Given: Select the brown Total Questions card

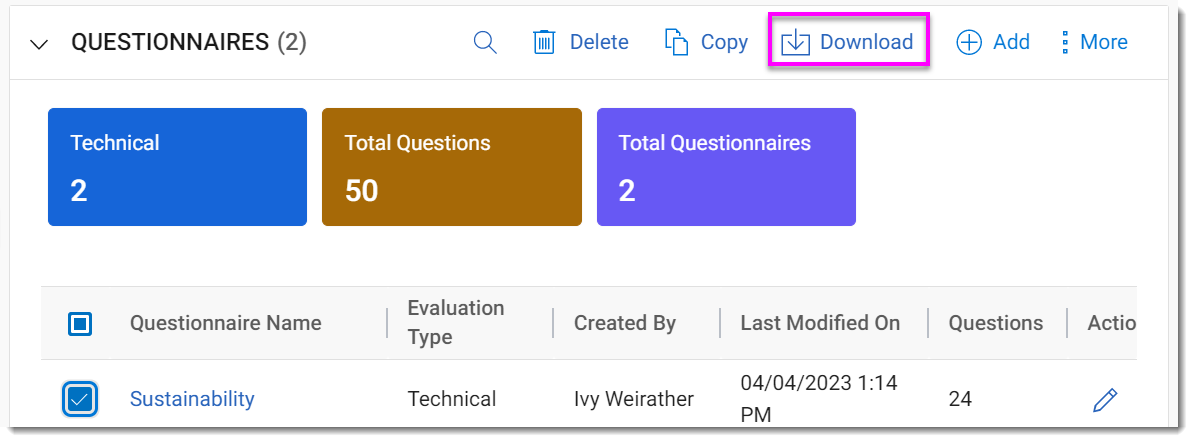Looking at the screenshot, I should tap(451, 167).
